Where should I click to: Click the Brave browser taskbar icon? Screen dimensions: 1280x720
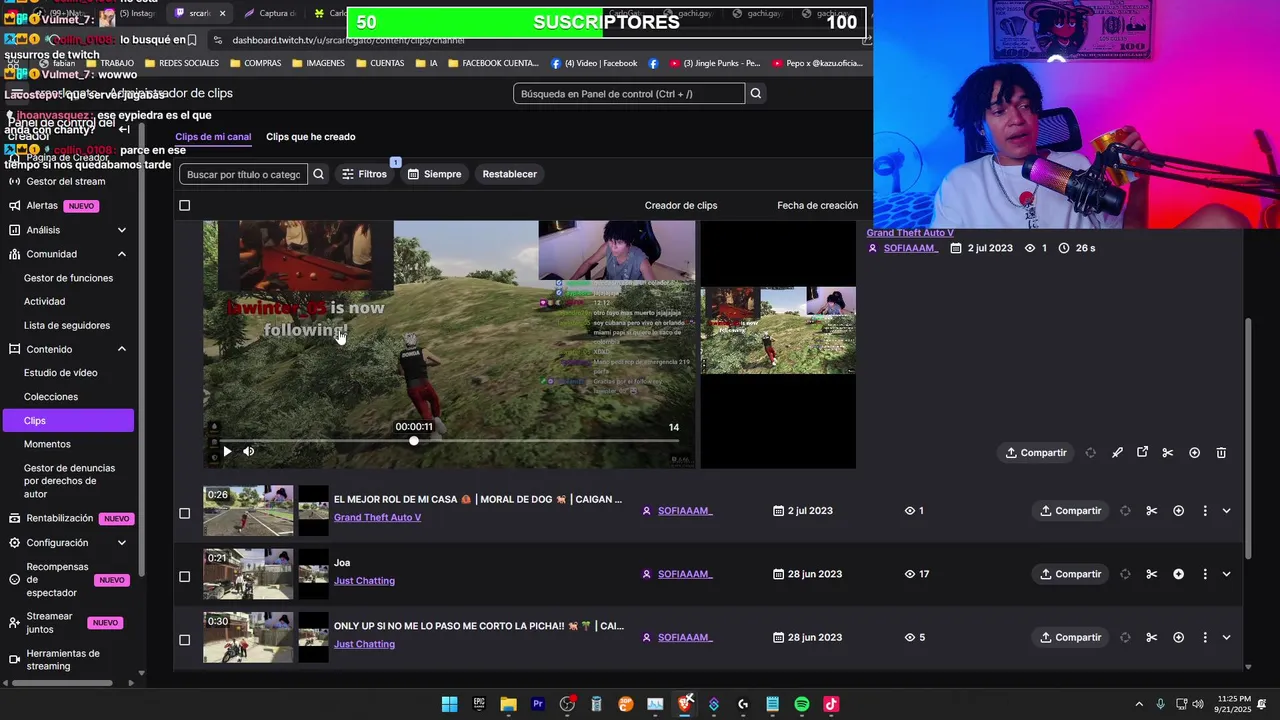(x=685, y=704)
